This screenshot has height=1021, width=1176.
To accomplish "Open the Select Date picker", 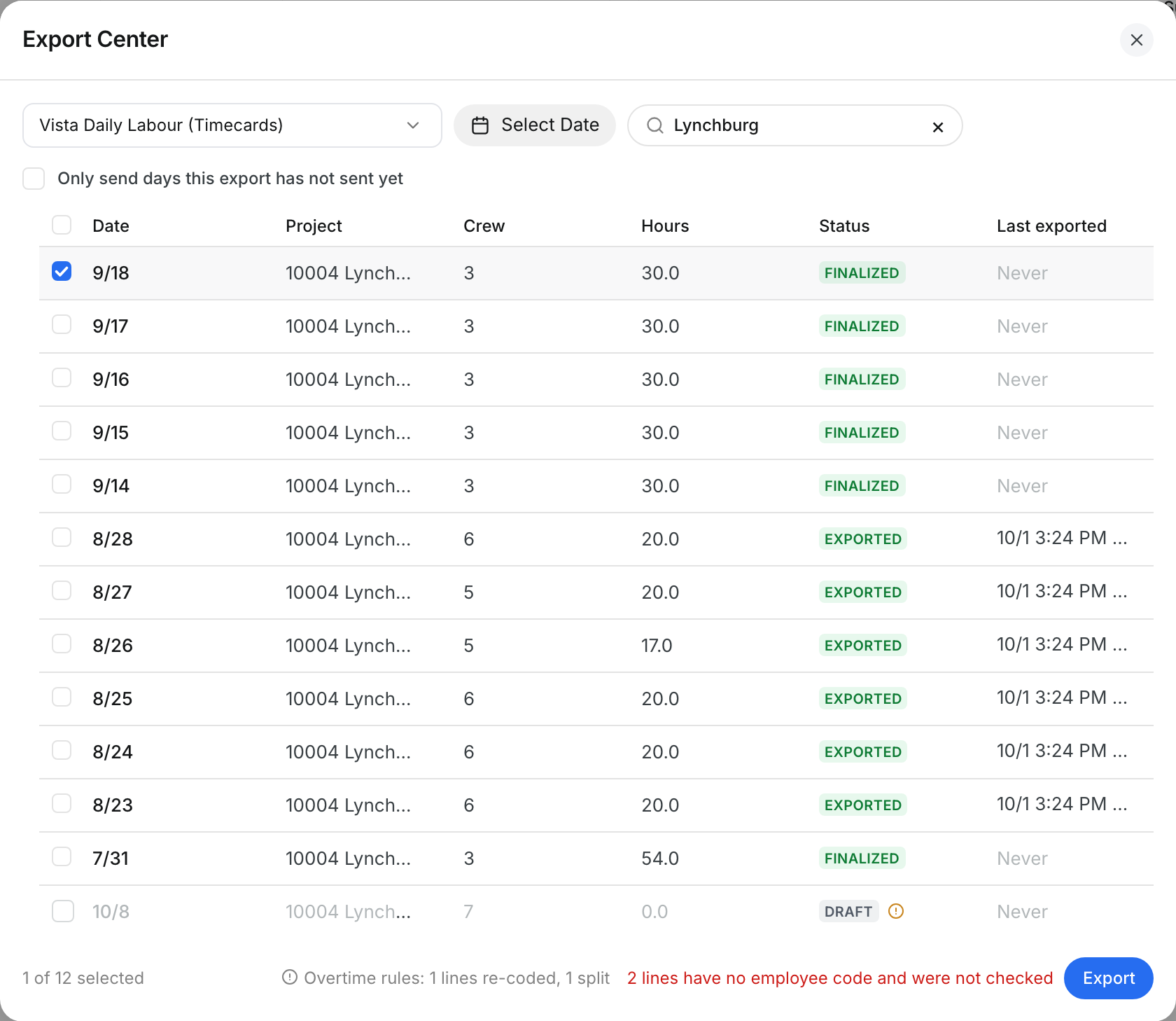I will click(x=535, y=125).
